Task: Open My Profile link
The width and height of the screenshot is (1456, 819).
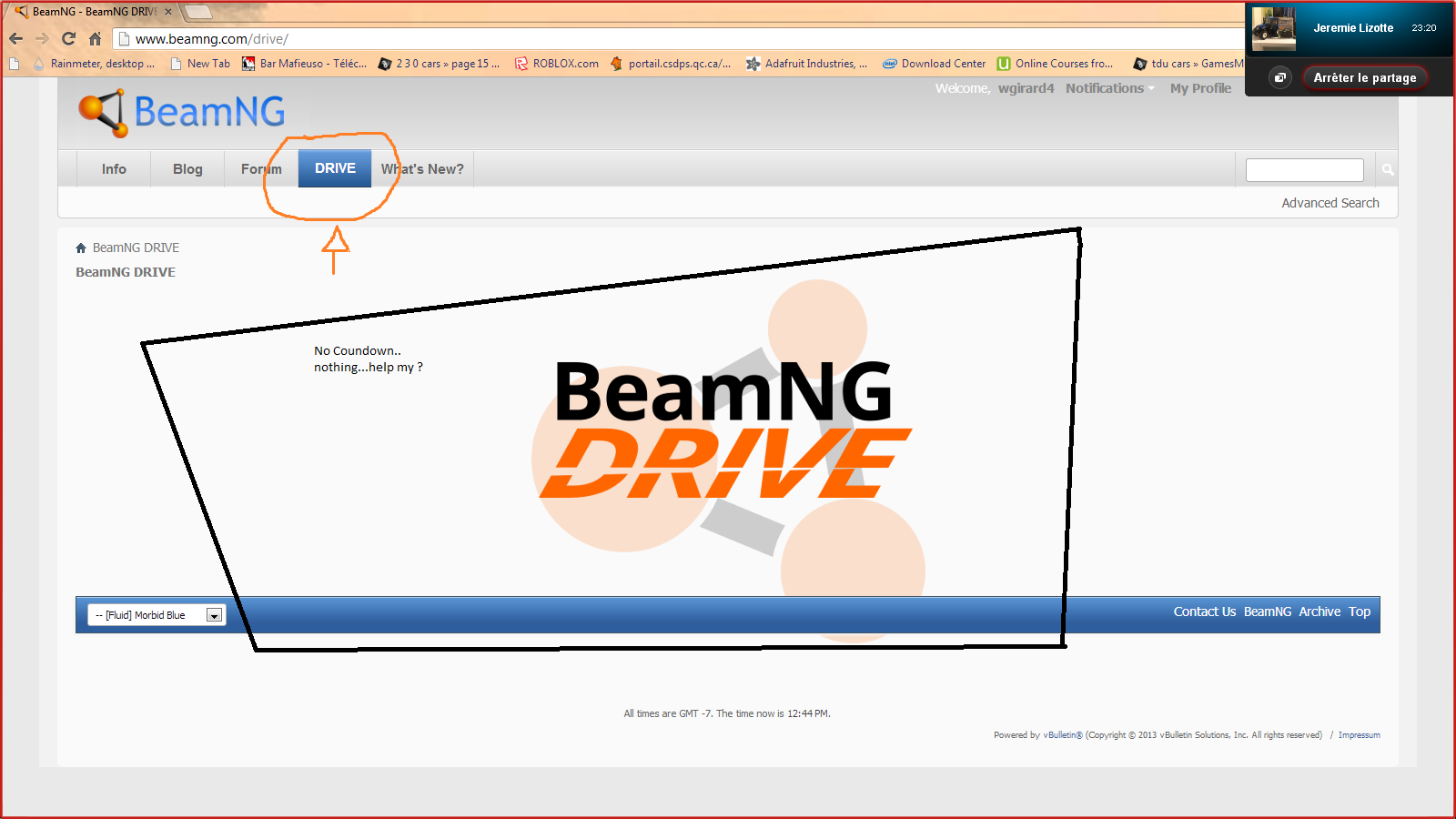Action: pyautogui.click(x=1200, y=88)
